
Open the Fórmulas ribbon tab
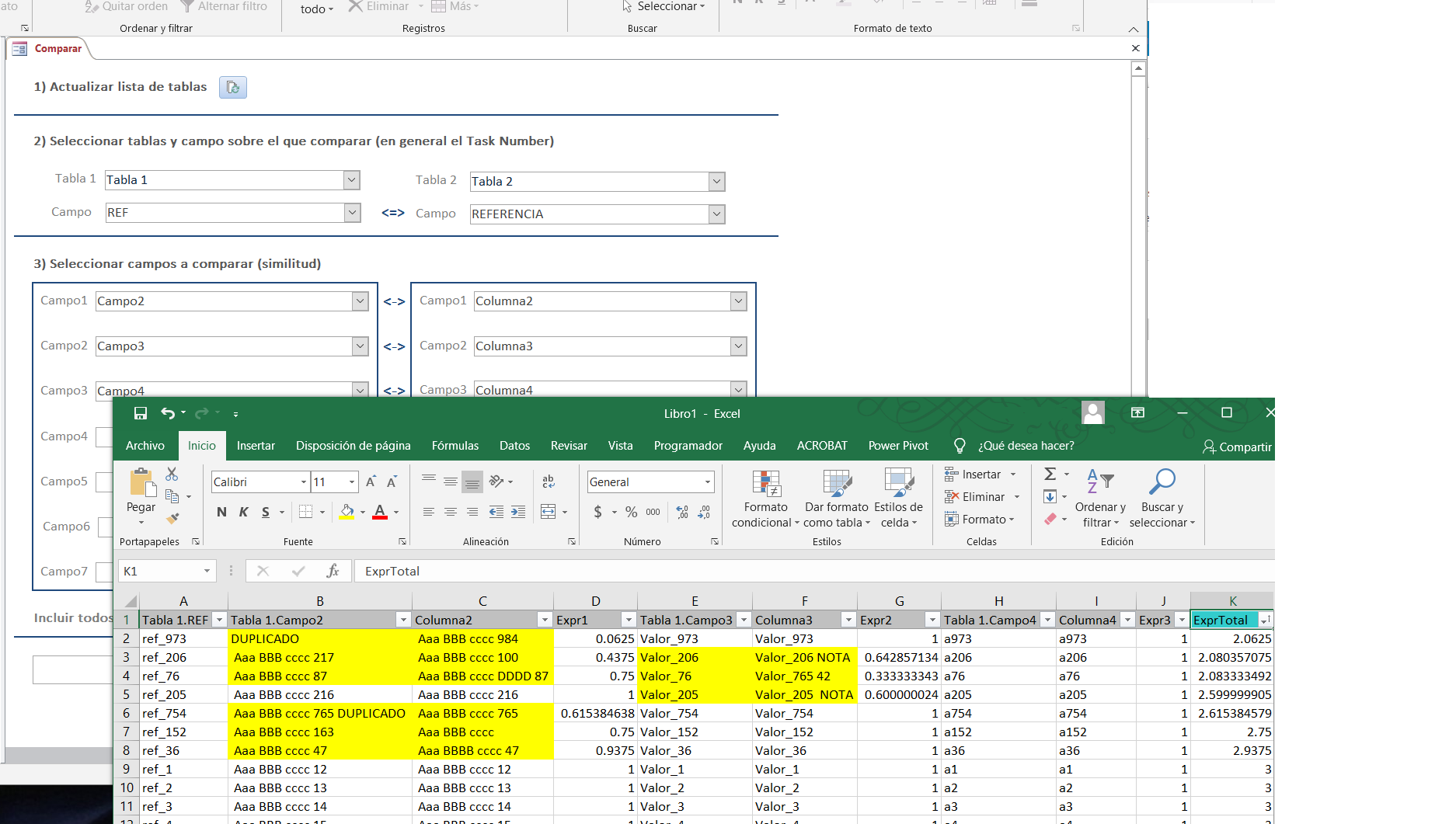455,446
